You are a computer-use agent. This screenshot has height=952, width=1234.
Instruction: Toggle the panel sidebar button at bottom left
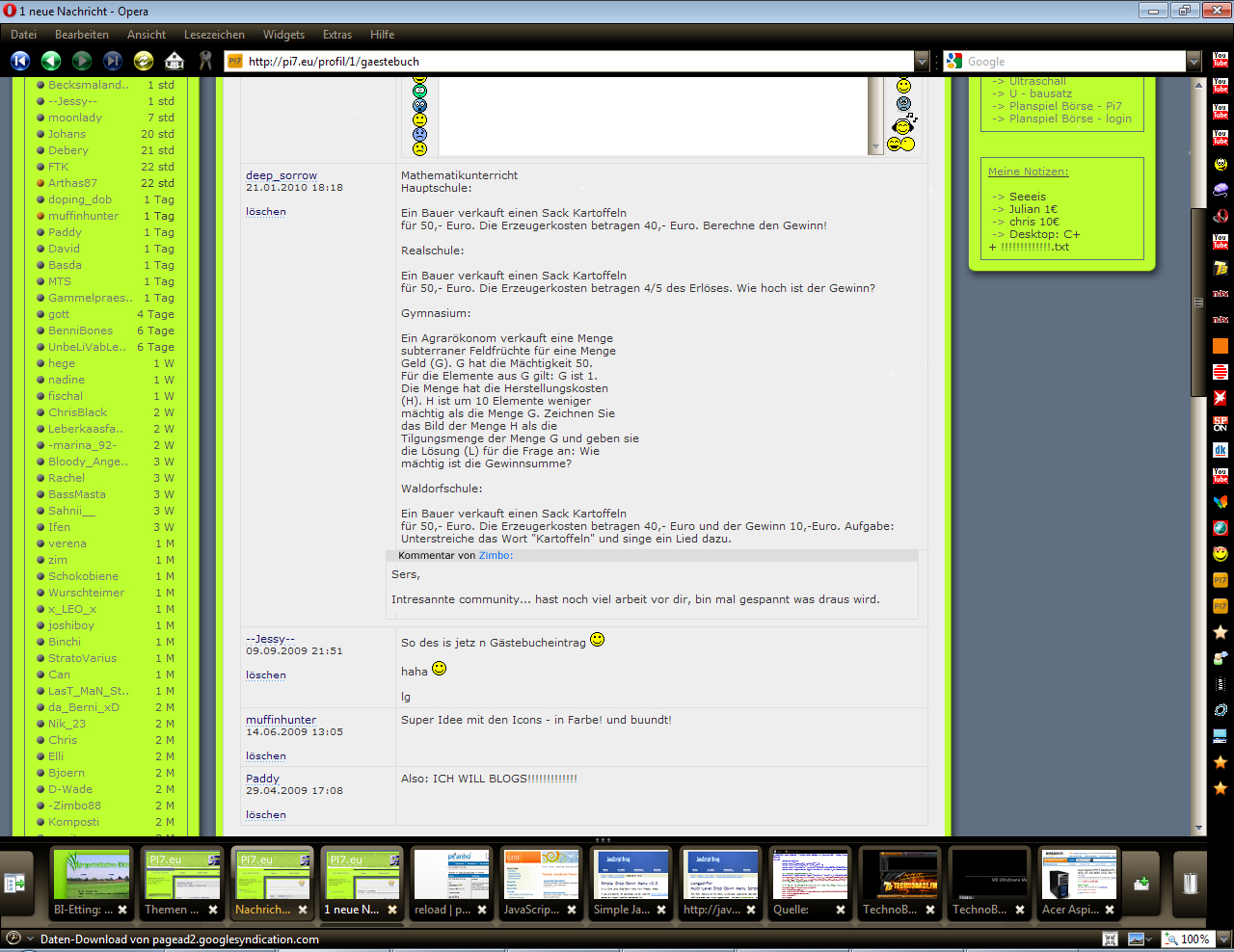pos(14,883)
